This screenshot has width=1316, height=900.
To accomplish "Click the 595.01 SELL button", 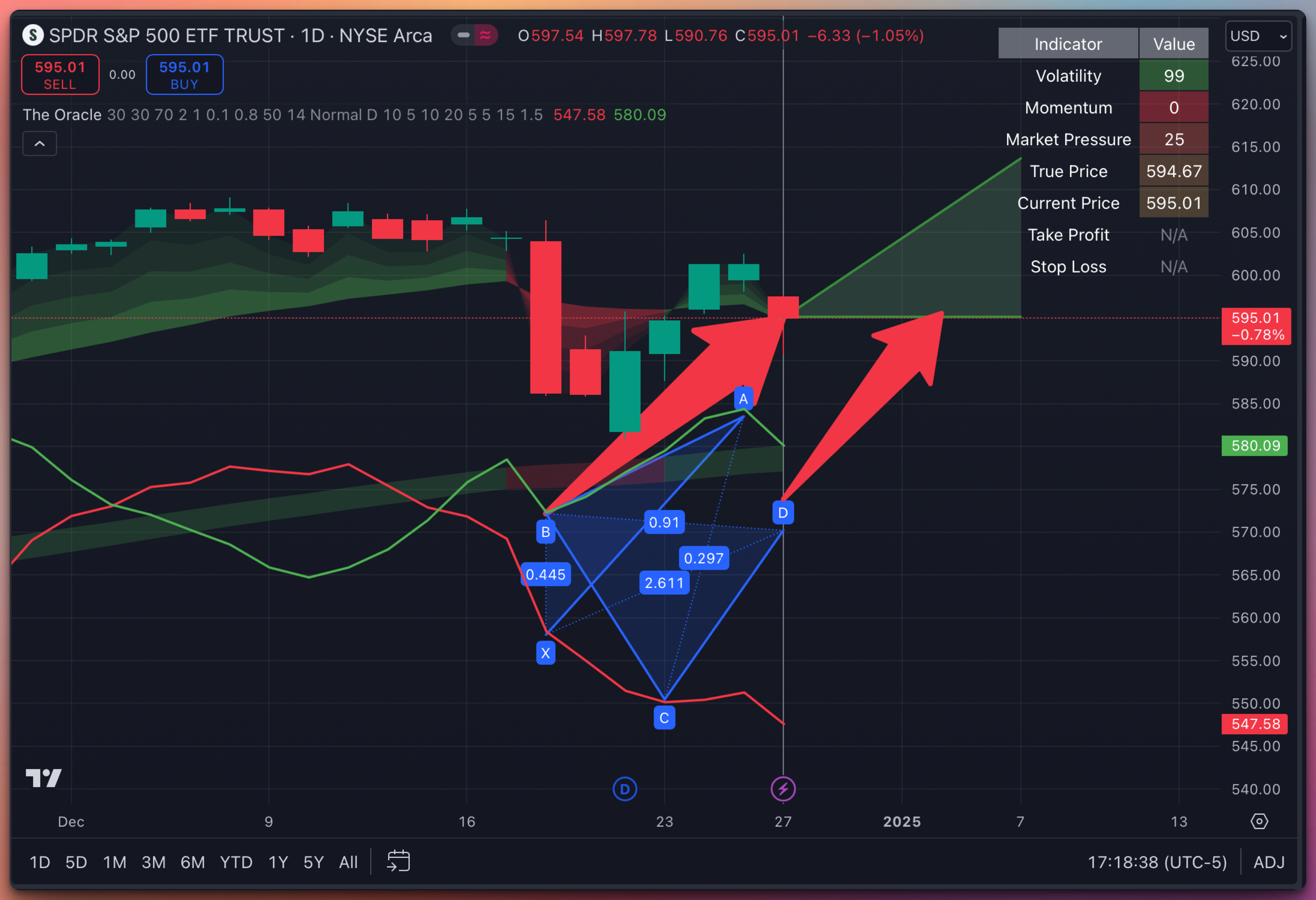I will point(60,75).
